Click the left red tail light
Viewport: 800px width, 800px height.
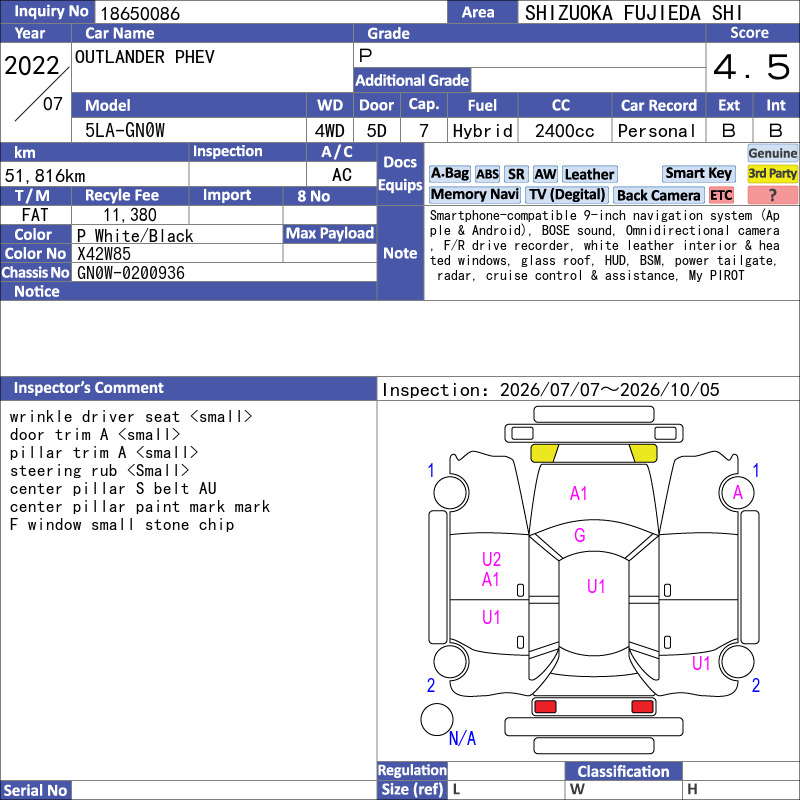545,707
